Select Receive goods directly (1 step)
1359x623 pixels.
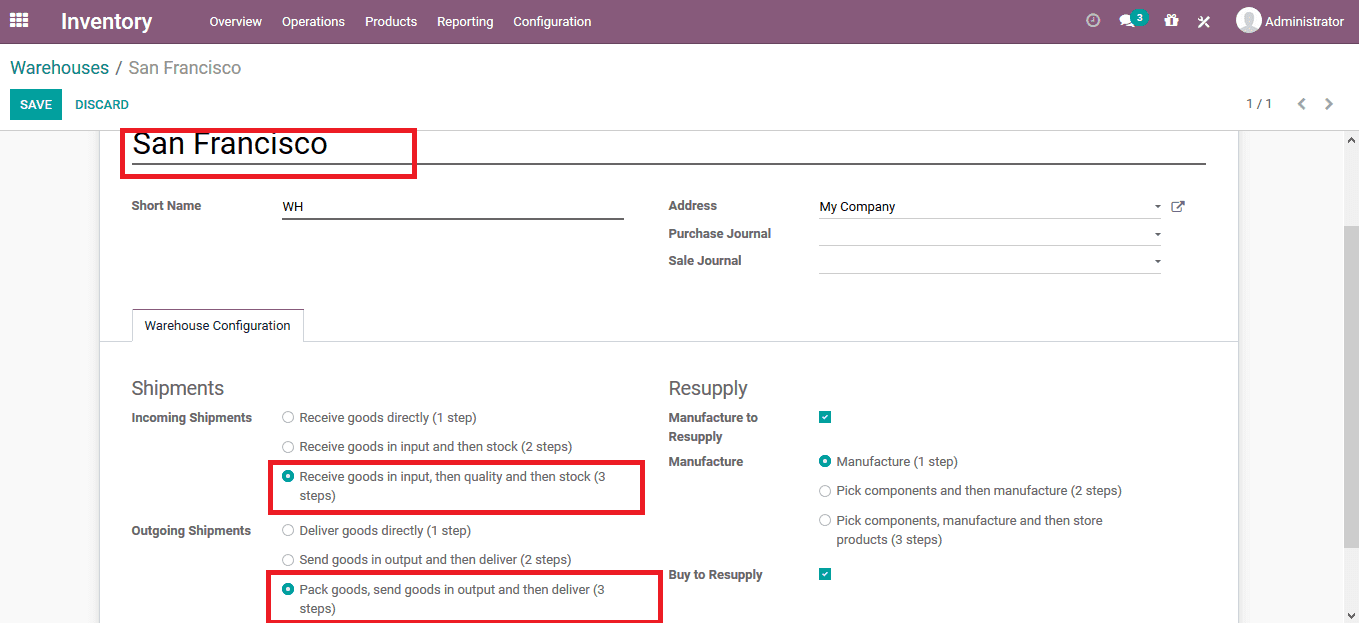pos(288,418)
